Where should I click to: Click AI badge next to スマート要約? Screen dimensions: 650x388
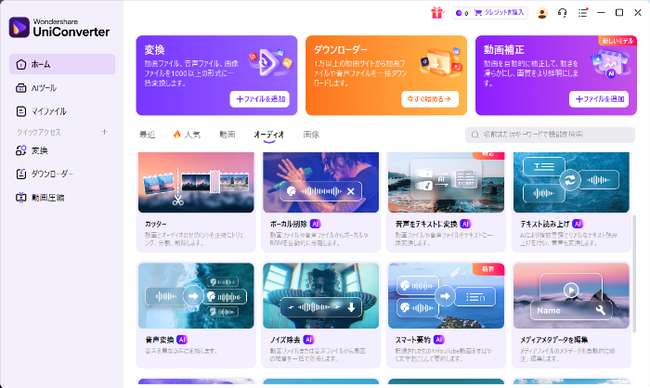click(439, 340)
